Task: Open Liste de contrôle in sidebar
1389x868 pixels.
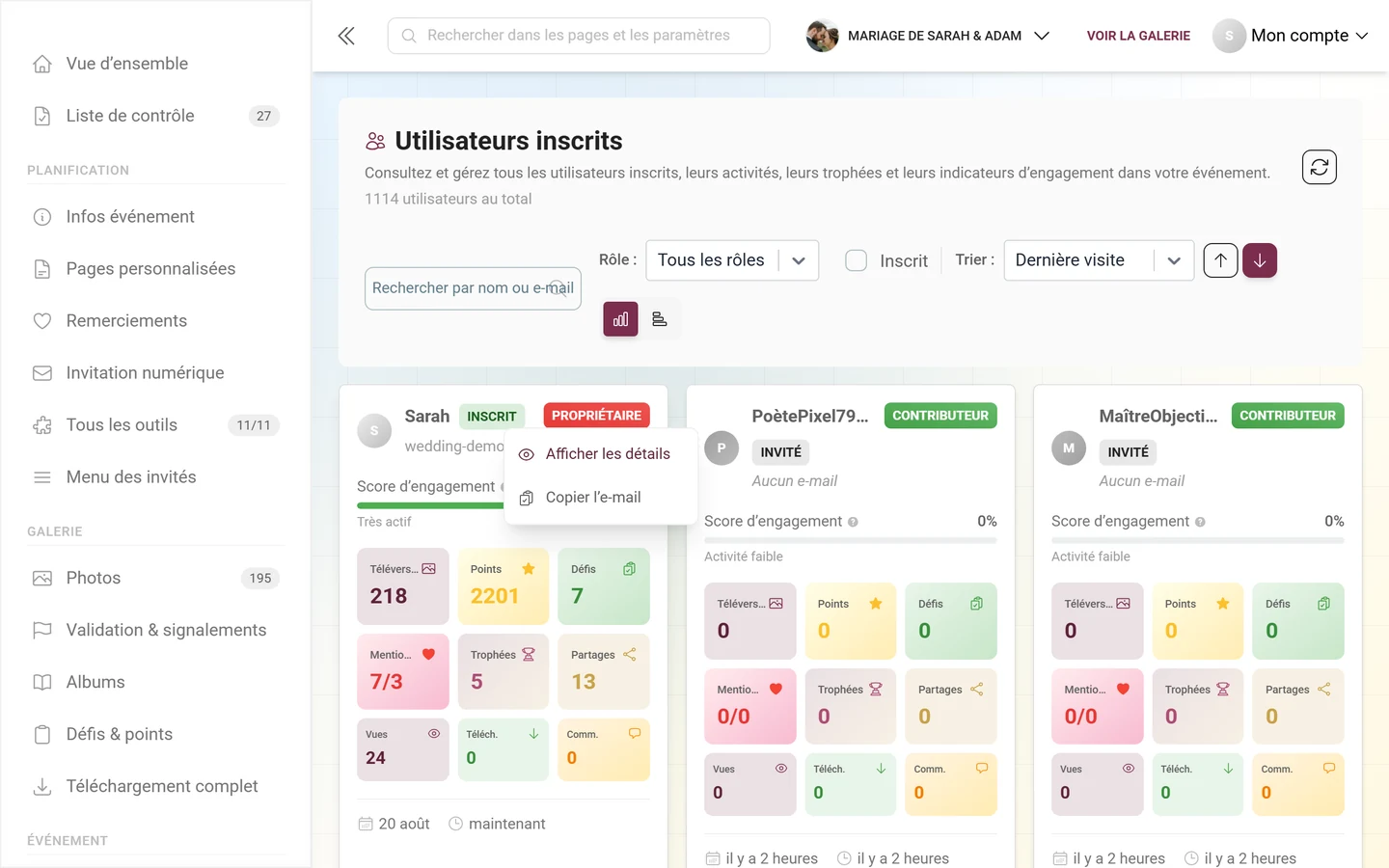Action: pyautogui.click(x=155, y=116)
